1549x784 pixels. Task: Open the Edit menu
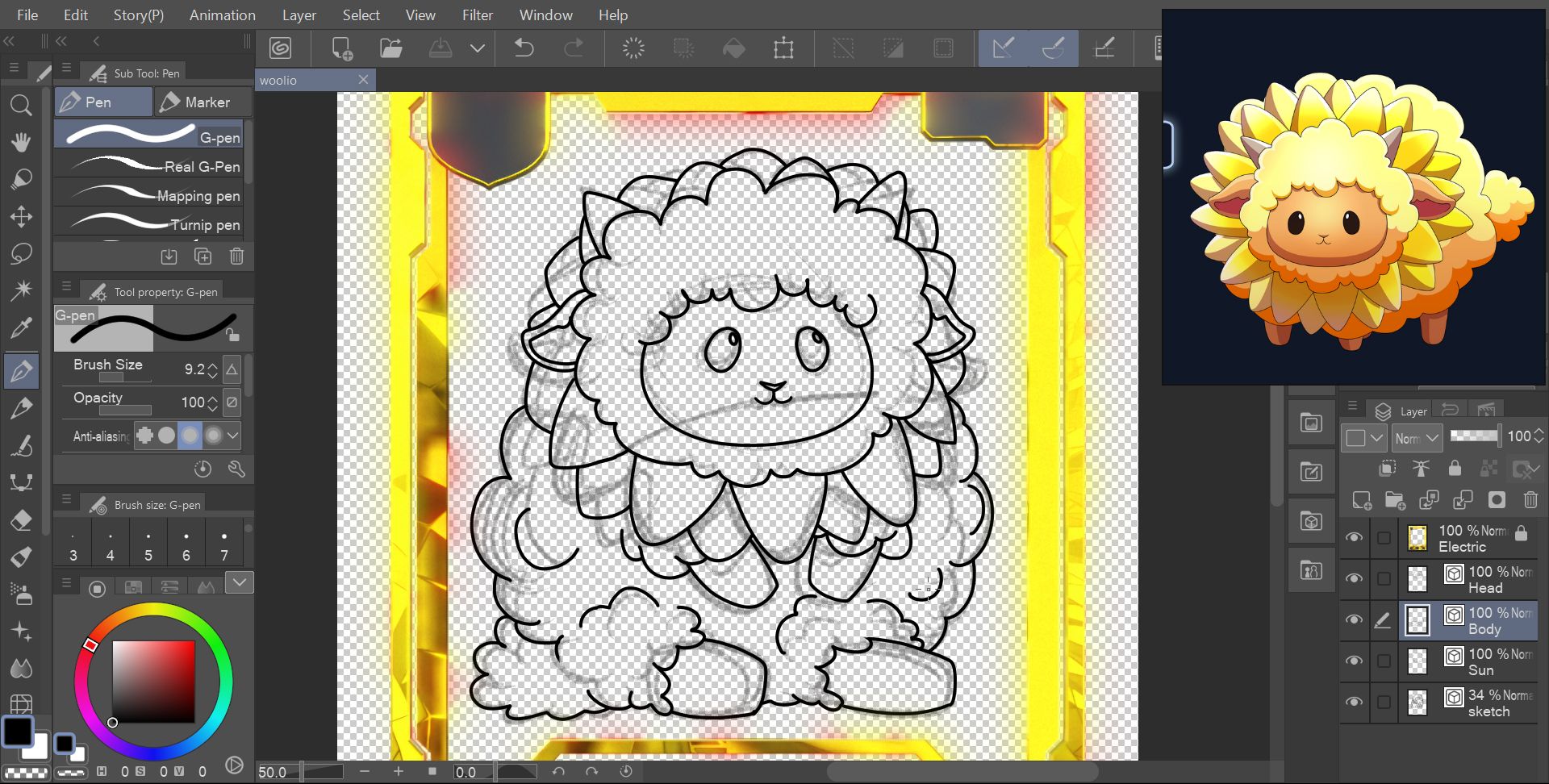[76, 15]
